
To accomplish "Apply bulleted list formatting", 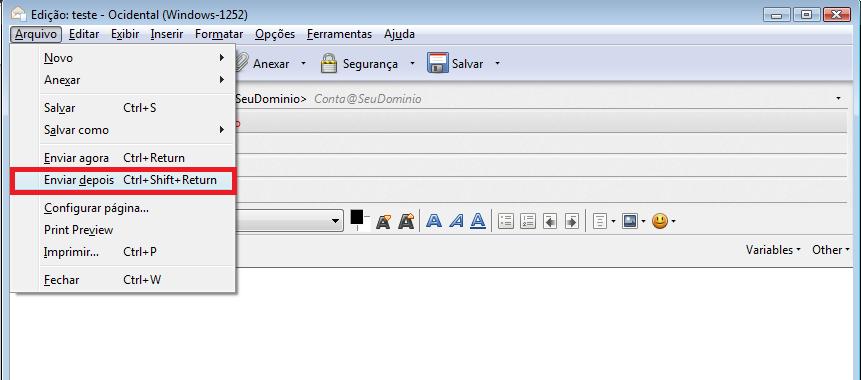I will (x=506, y=221).
